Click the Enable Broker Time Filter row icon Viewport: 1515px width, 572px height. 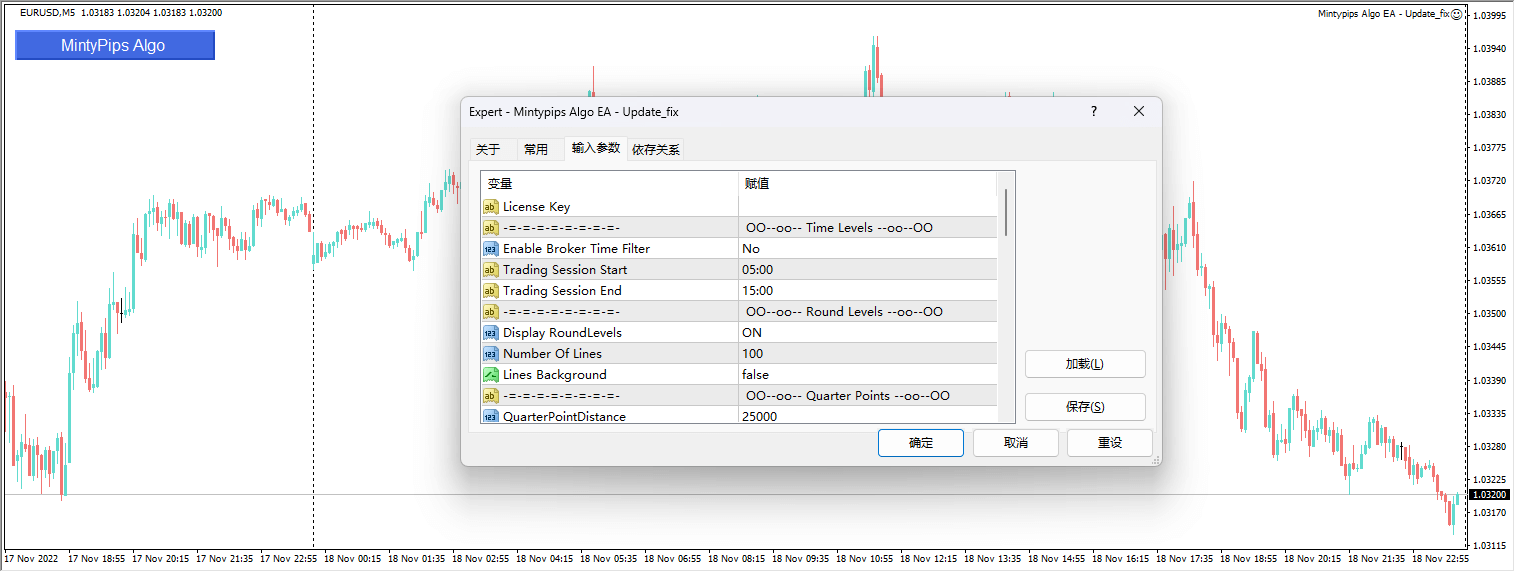click(490, 249)
